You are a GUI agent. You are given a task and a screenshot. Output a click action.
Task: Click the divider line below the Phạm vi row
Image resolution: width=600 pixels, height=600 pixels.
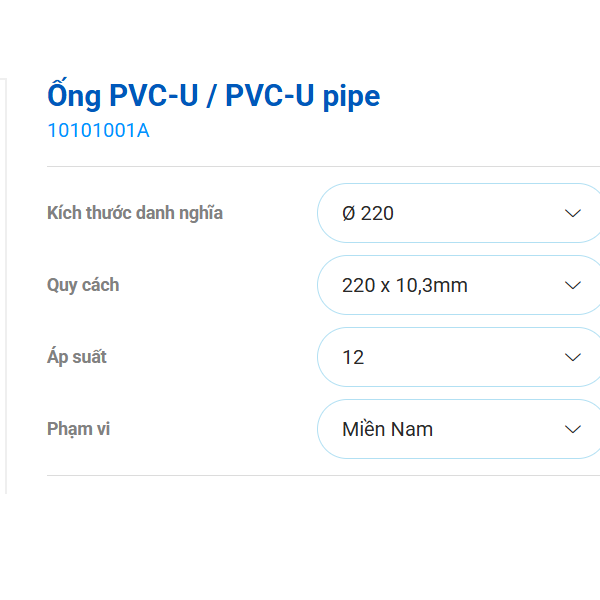[320, 476]
